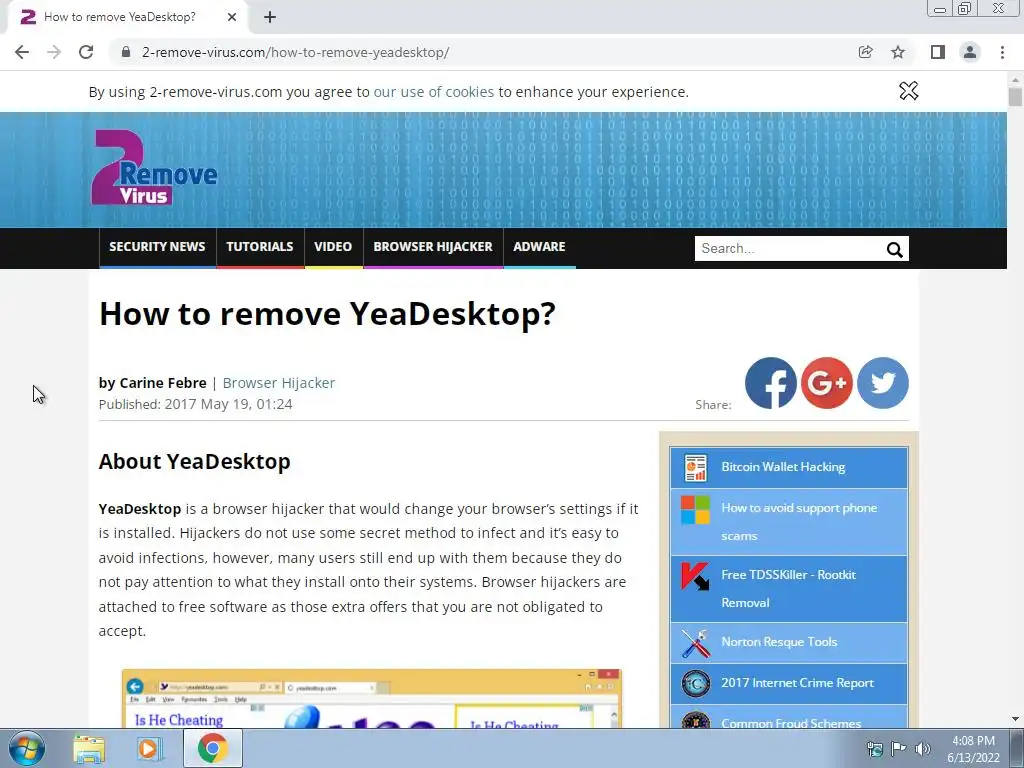Click the Windows logo support scams icon
Image resolution: width=1024 pixels, height=768 pixels.
[696, 510]
